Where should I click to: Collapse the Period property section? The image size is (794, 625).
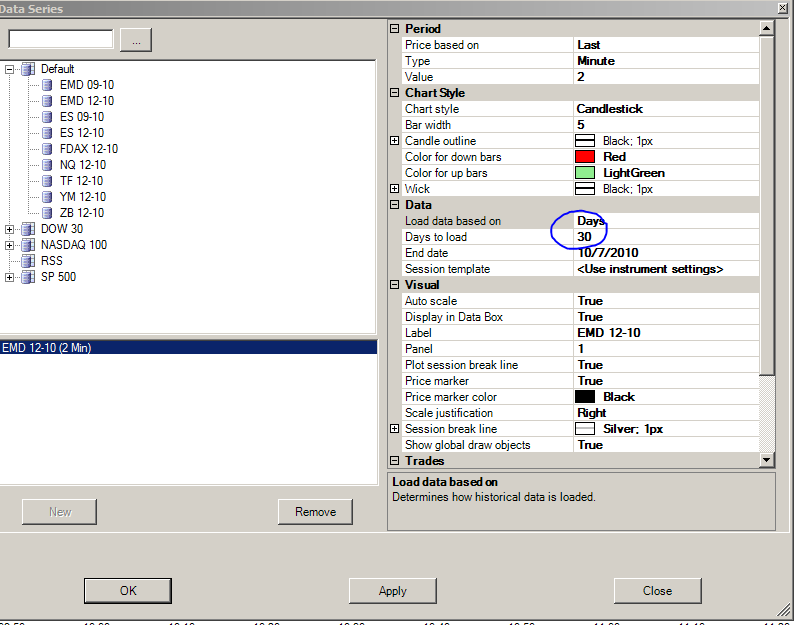pos(394,28)
